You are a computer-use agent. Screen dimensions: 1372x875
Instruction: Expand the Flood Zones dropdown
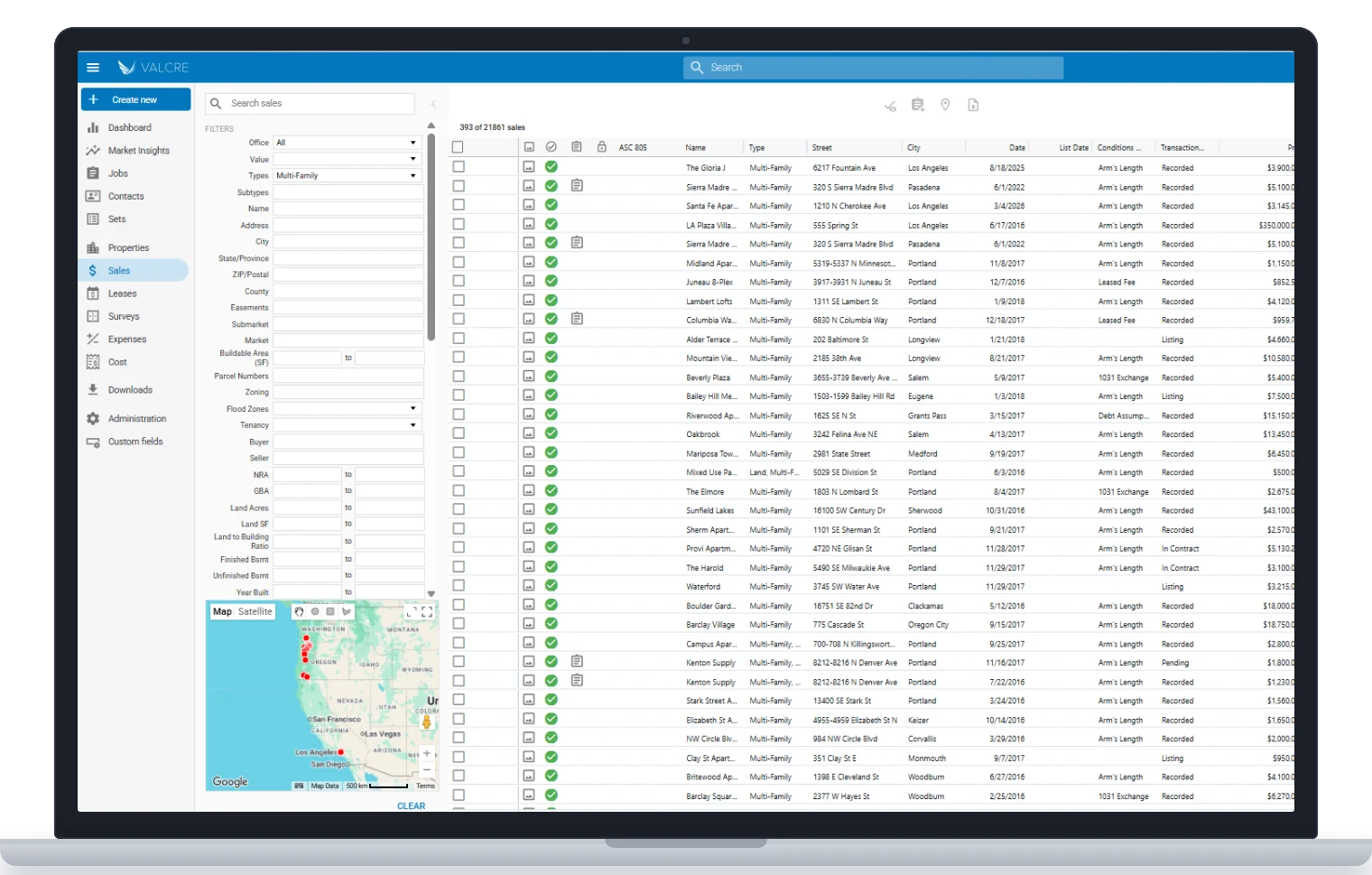(348, 409)
